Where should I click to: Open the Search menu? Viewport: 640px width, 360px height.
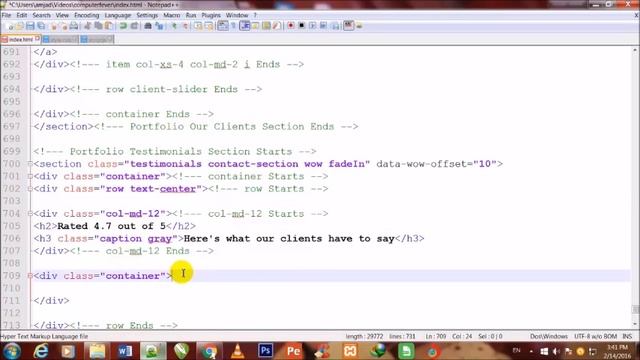coord(41,15)
